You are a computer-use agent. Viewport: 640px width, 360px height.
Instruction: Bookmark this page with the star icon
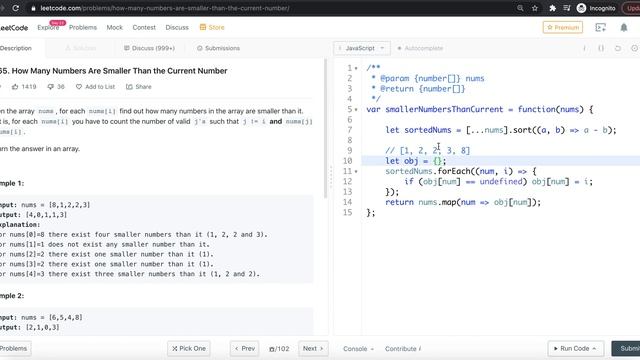click(535, 8)
